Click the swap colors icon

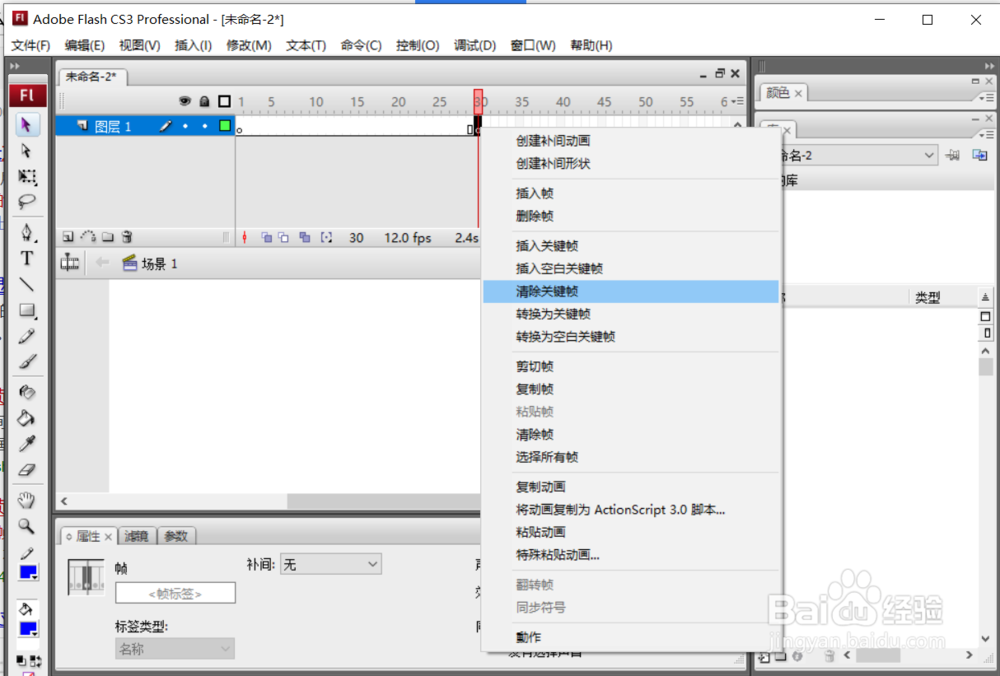36,661
